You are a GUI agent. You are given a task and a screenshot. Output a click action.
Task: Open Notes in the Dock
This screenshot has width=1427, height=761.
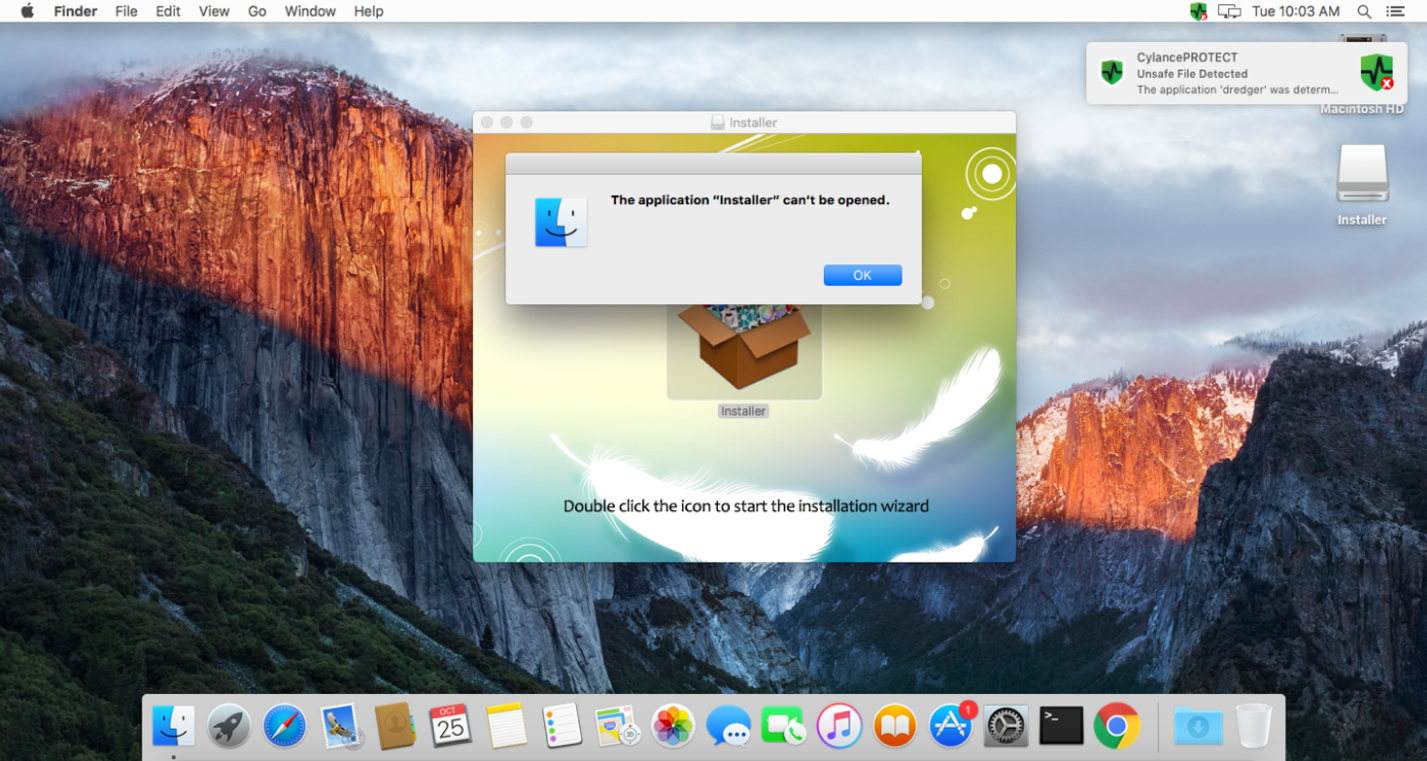coord(506,725)
